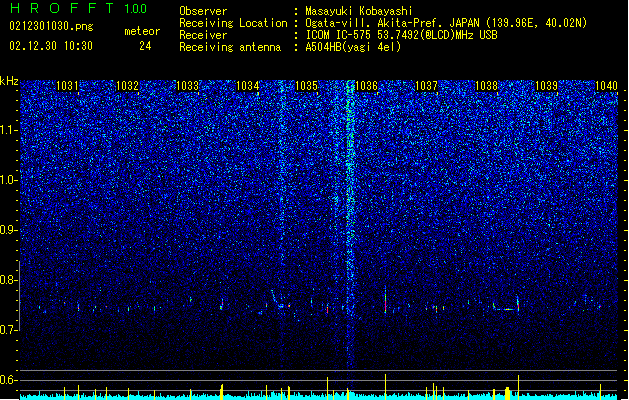Click the 1033 time axis marker

187,86
